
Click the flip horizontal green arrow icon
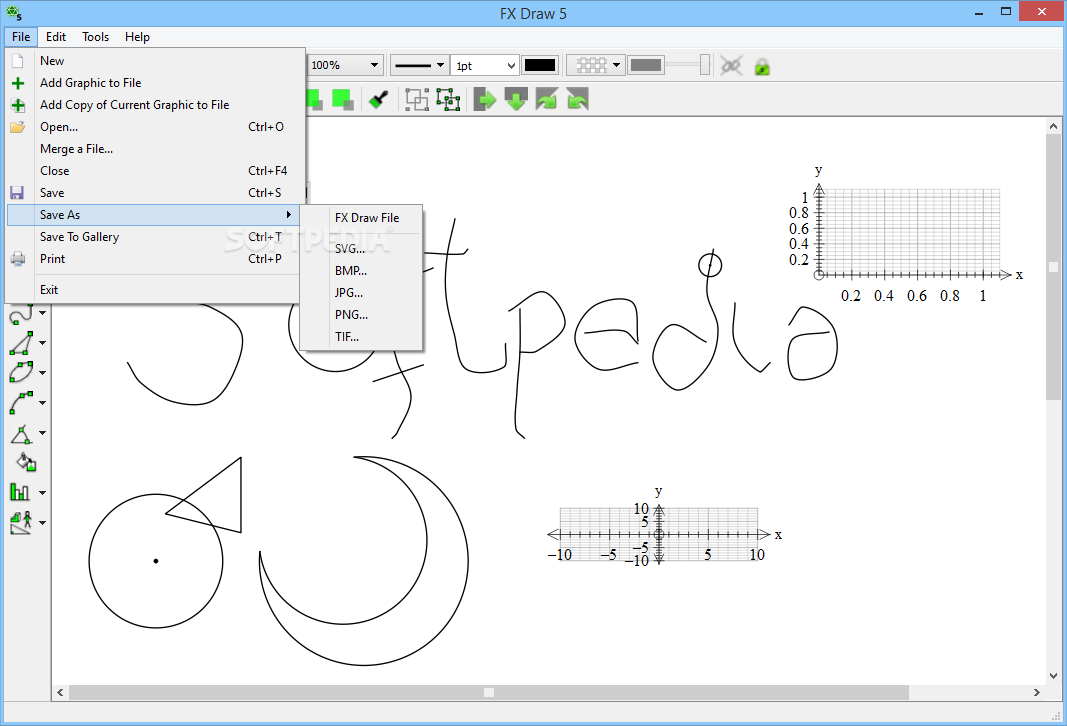[485, 99]
